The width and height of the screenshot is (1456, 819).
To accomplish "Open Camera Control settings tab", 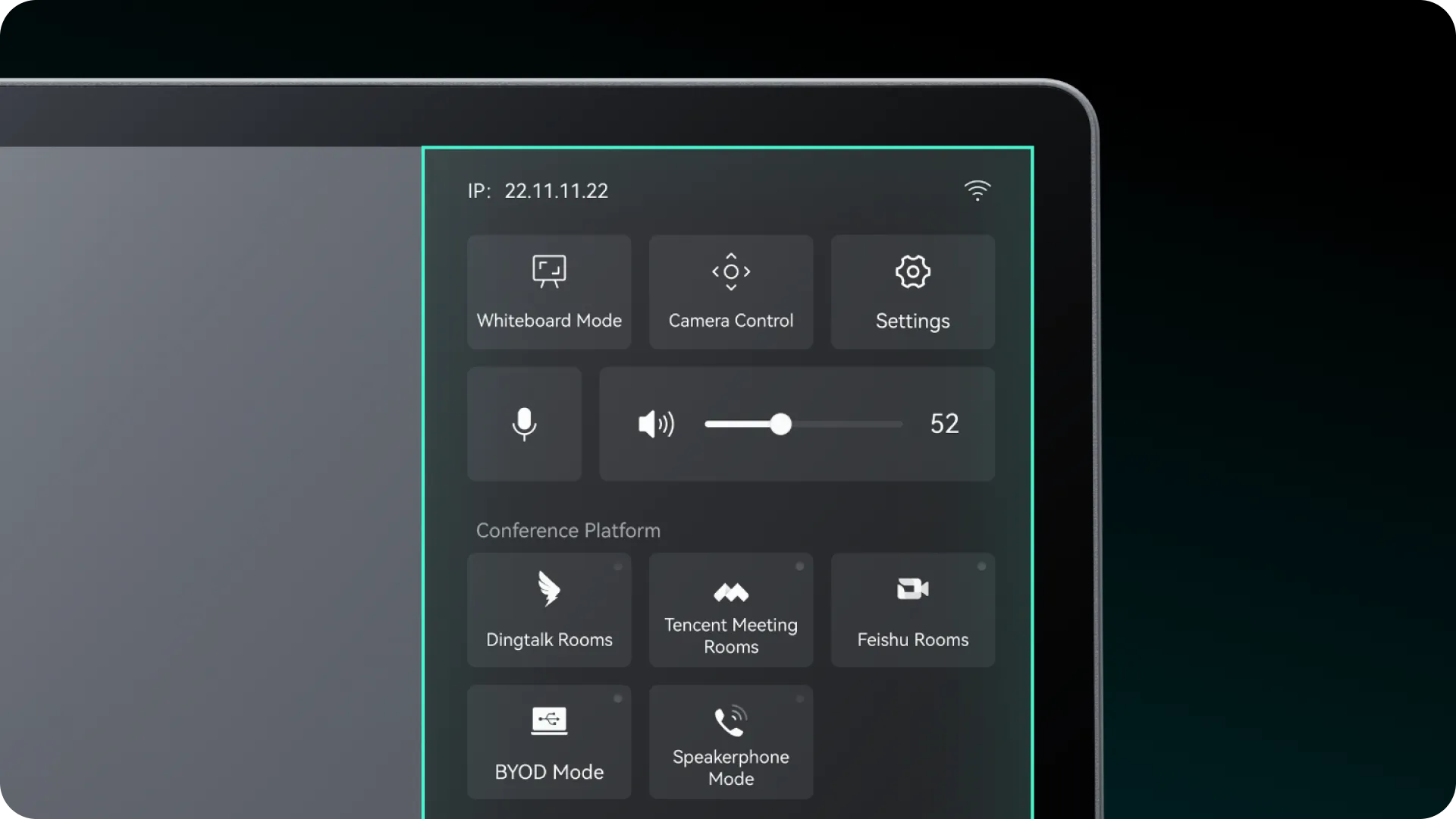I will tap(731, 291).
